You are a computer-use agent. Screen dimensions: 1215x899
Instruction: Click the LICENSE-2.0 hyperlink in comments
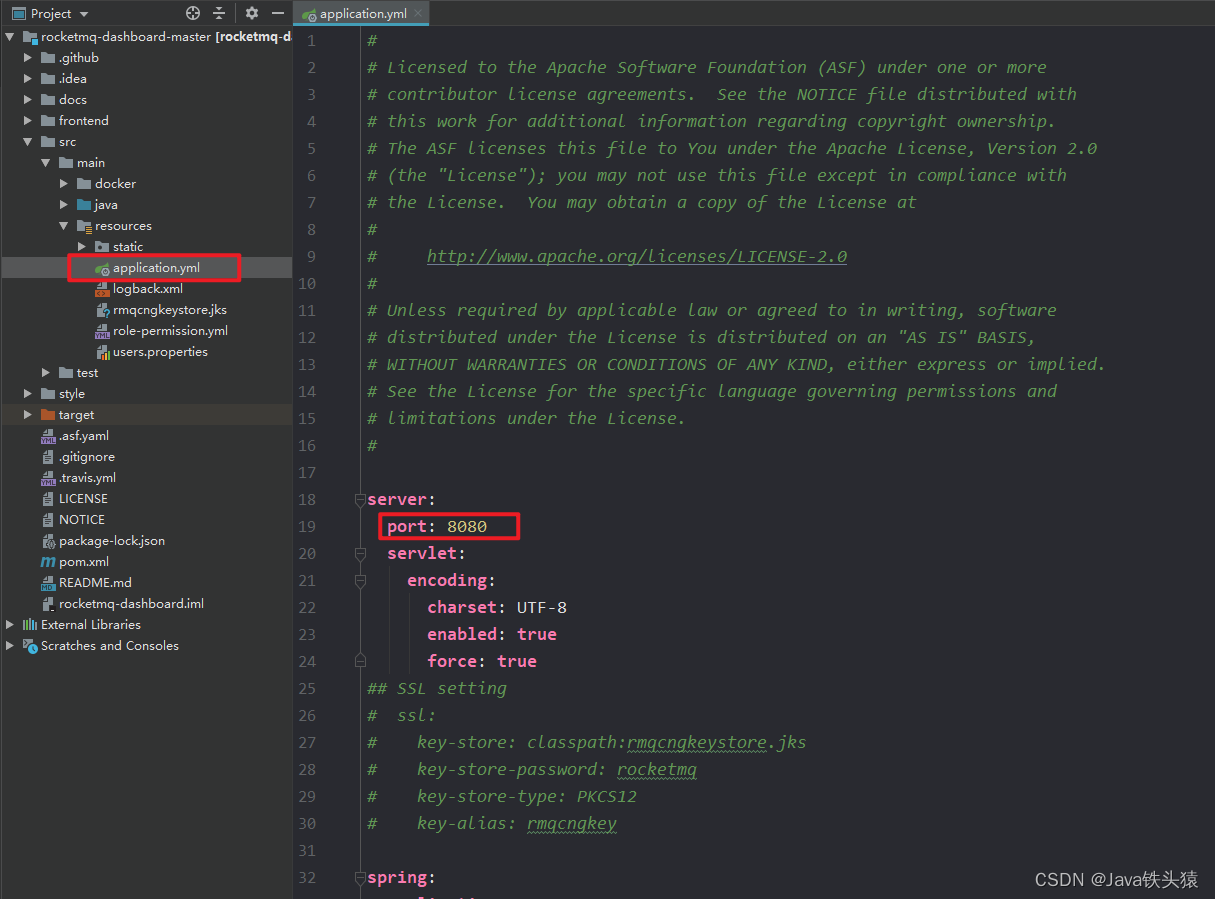tap(636, 255)
